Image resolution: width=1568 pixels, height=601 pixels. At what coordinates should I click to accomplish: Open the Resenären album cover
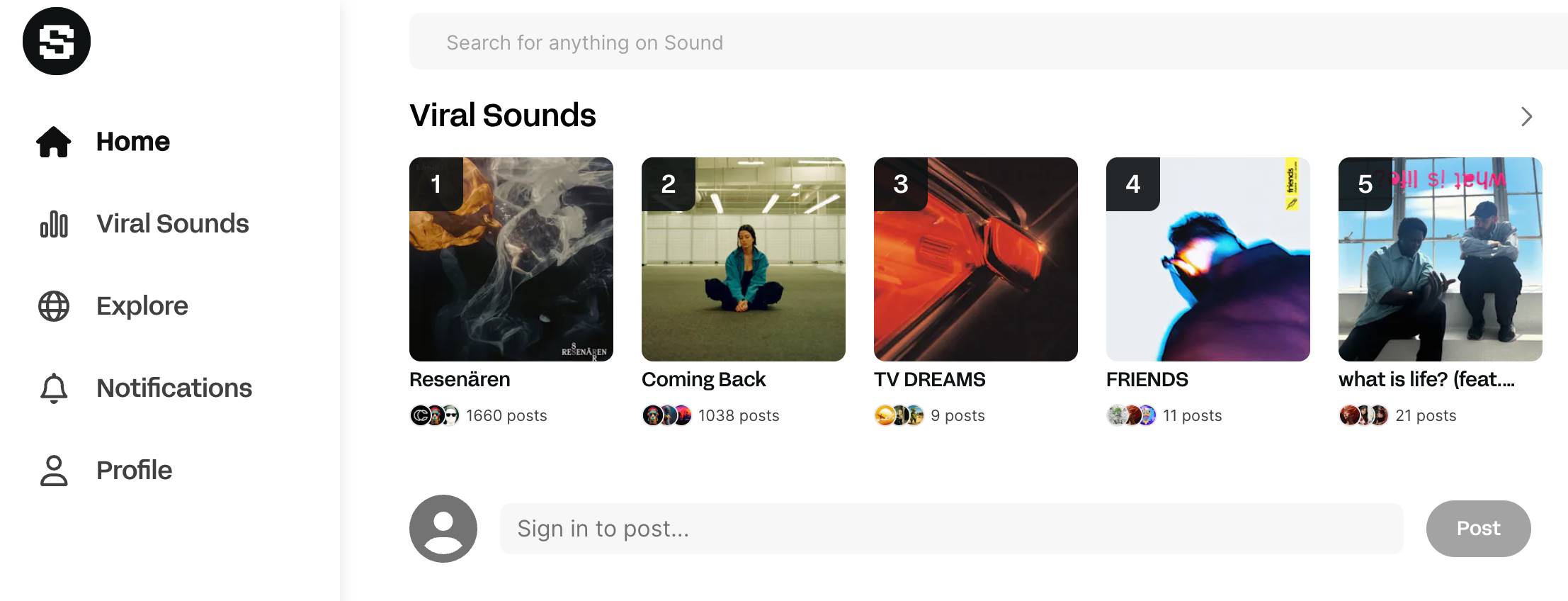point(511,259)
